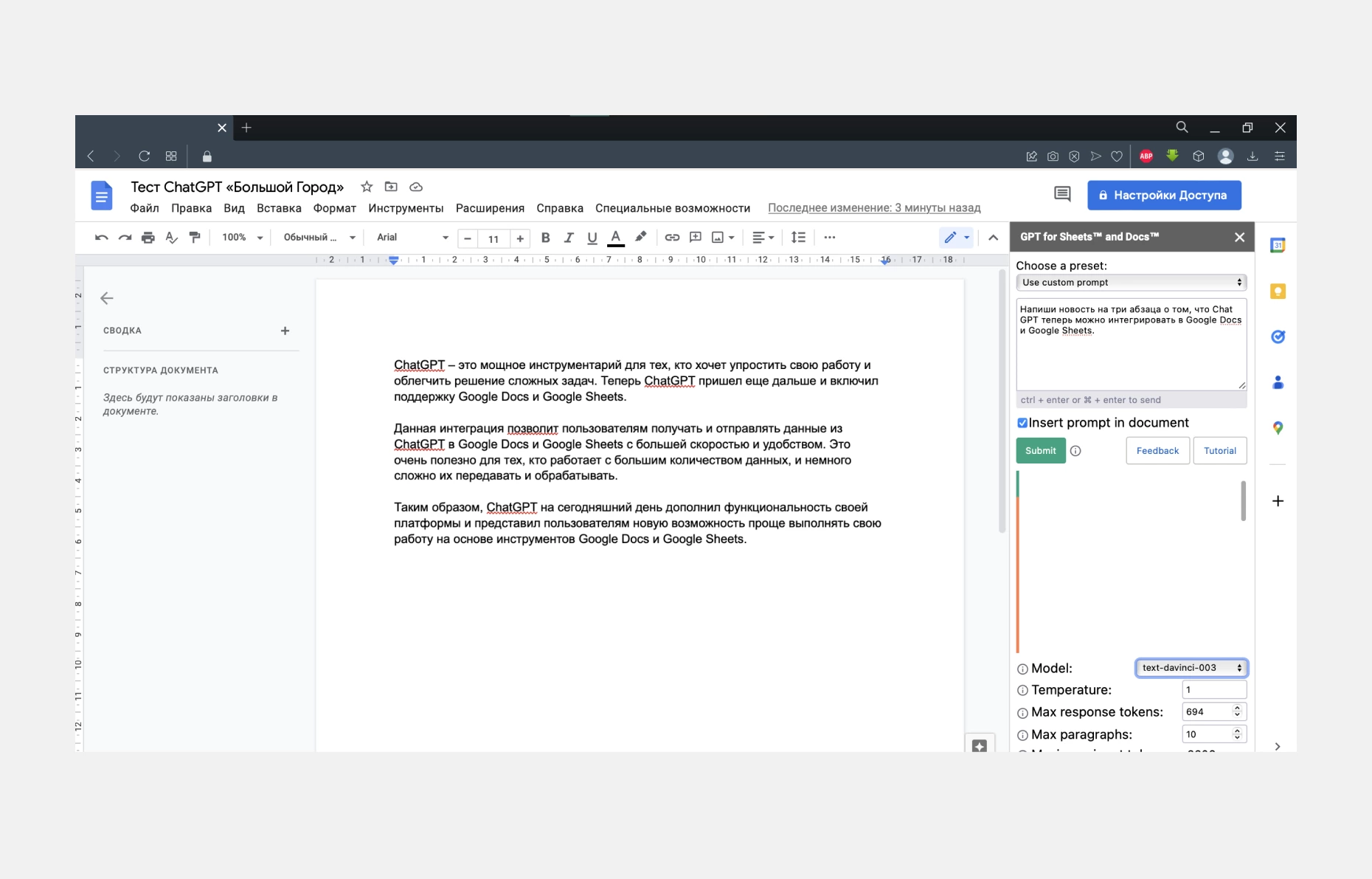1372x879 pixels.
Task: Click the Redo arrow in toolbar
Action: [125, 238]
